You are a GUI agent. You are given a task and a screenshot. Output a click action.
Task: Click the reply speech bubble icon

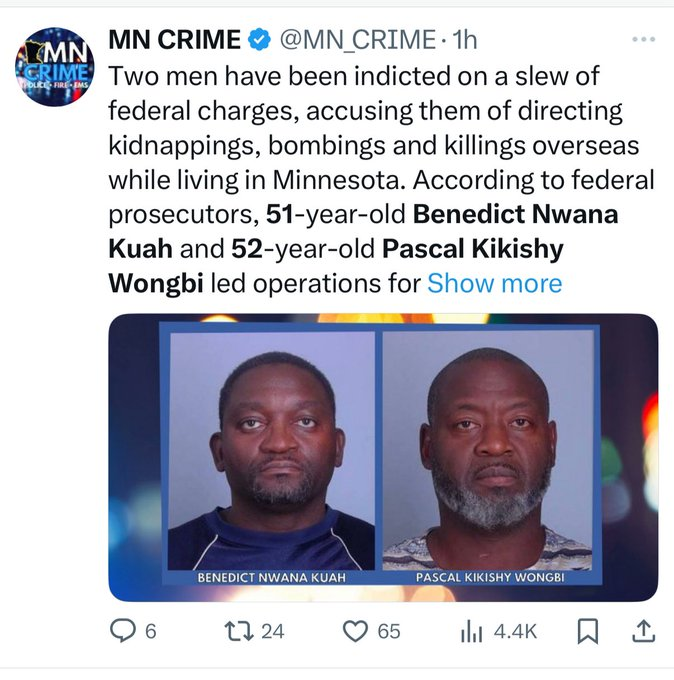click(122, 631)
